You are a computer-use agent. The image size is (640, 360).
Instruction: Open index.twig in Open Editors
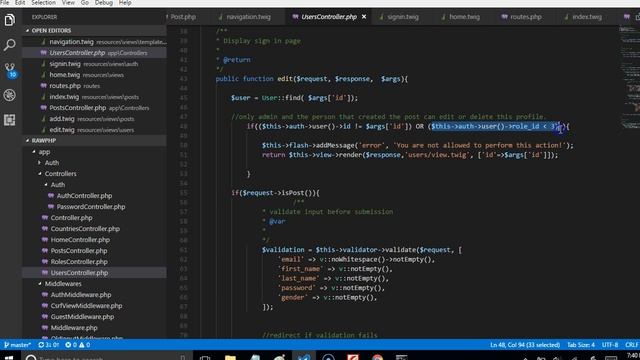[x=94, y=97]
